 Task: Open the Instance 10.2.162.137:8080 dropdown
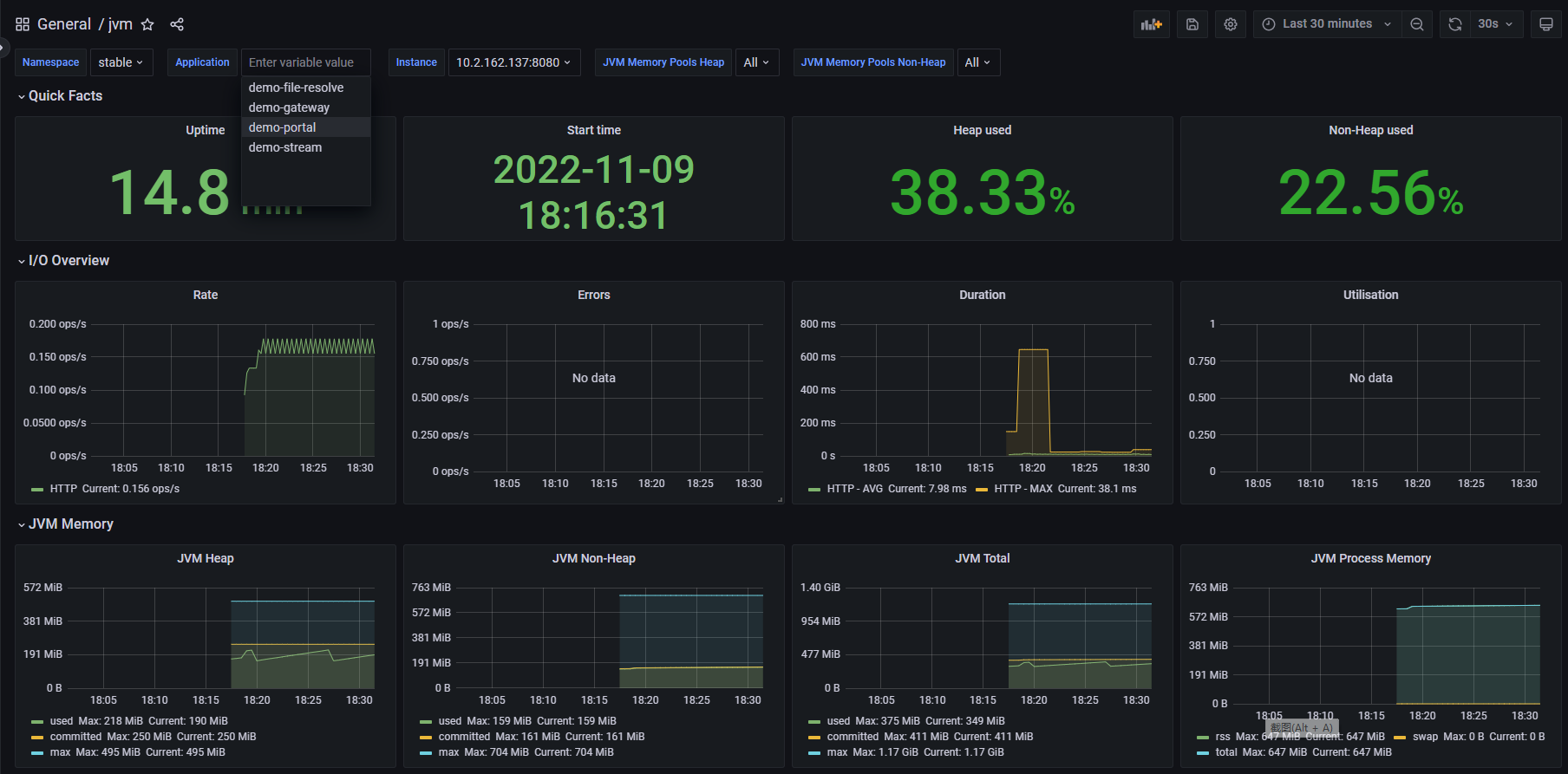click(513, 62)
